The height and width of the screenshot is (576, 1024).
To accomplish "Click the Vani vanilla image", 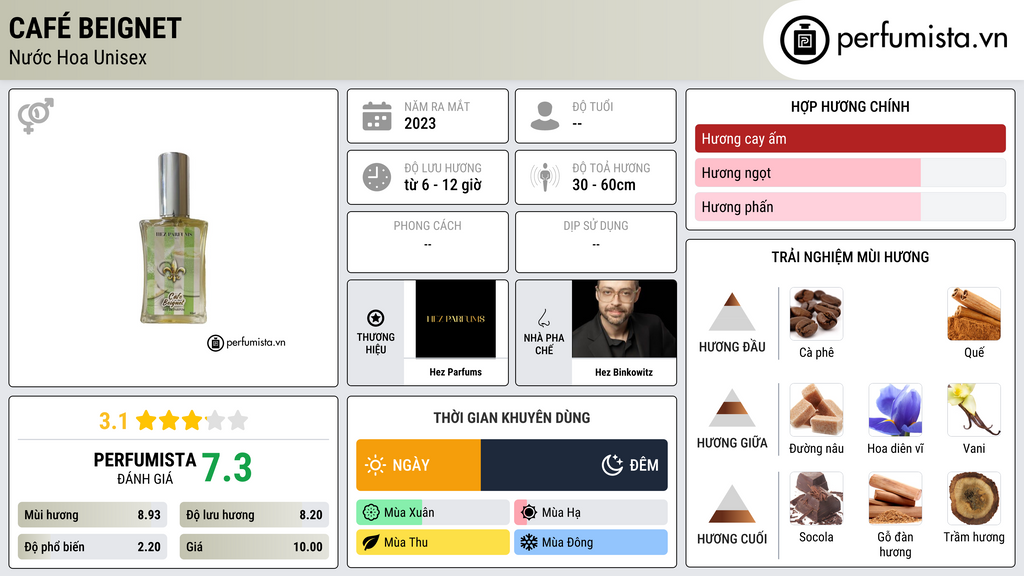I will click(974, 410).
